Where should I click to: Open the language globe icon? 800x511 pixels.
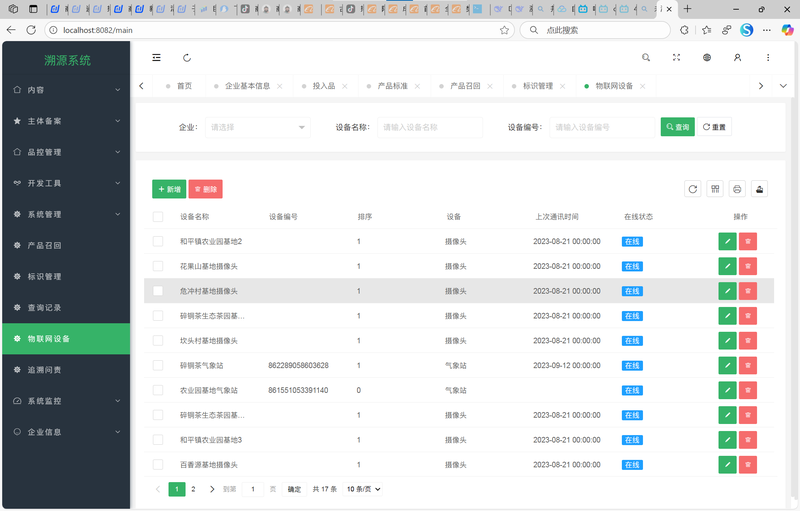point(707,58)
